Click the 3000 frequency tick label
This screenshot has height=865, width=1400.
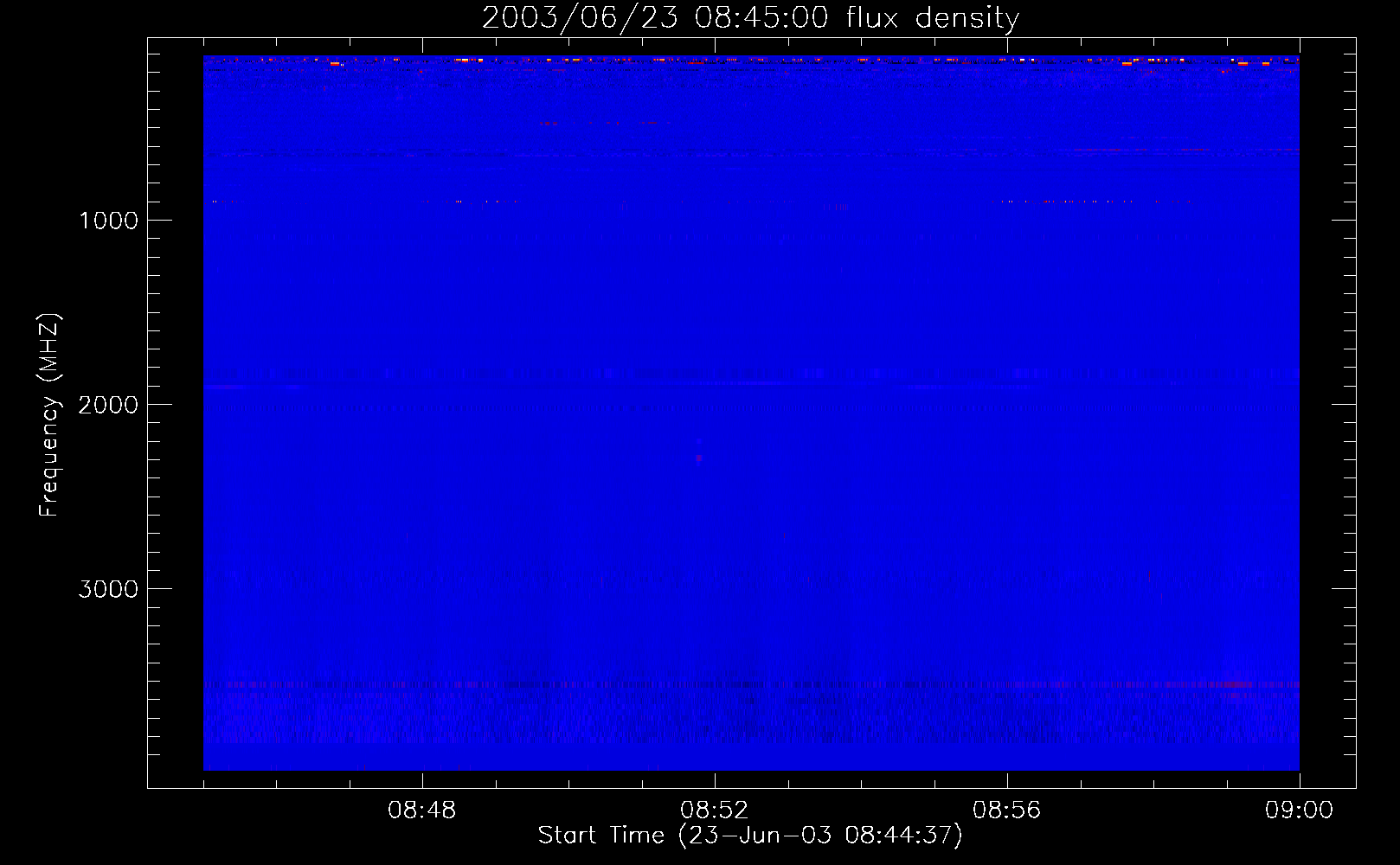108,589
